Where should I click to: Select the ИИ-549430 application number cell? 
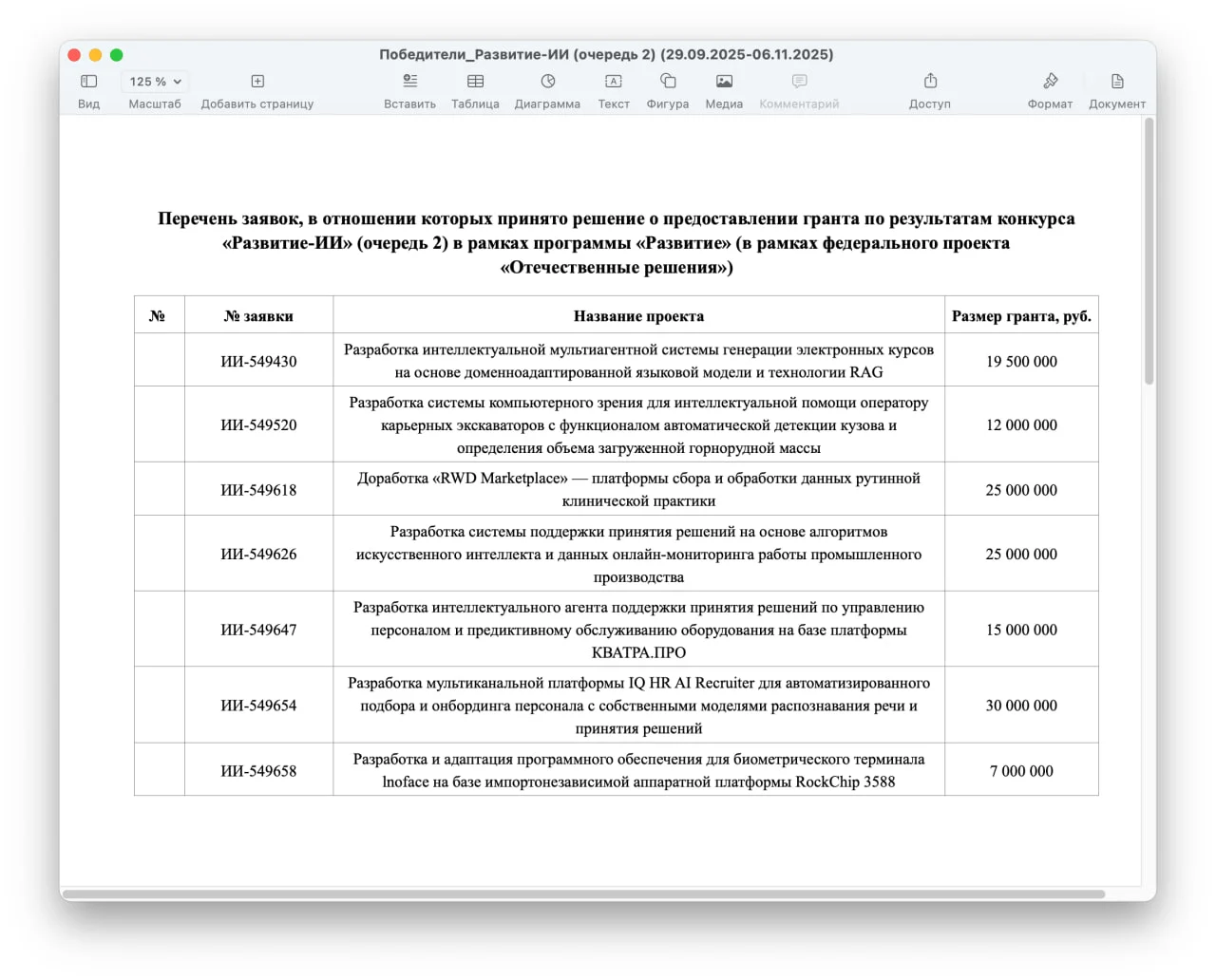click(258, 362)
